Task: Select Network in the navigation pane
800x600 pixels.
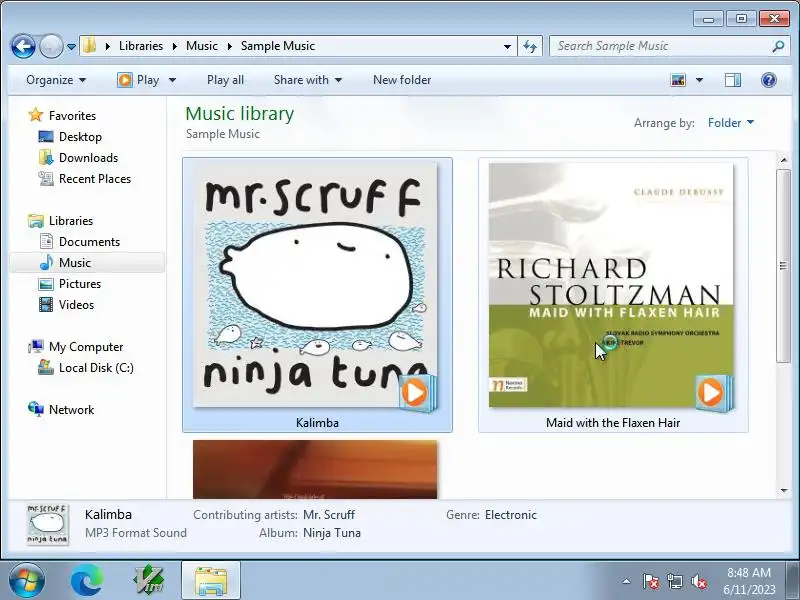Action: coord(71,410)
